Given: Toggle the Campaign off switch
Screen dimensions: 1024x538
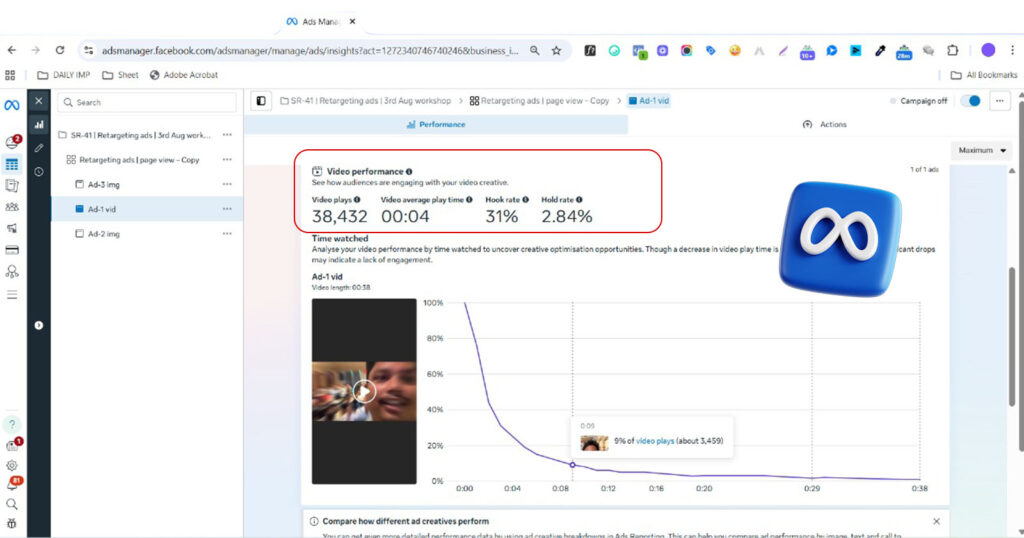Looking at the screenshot, I should tap(971, 101).
